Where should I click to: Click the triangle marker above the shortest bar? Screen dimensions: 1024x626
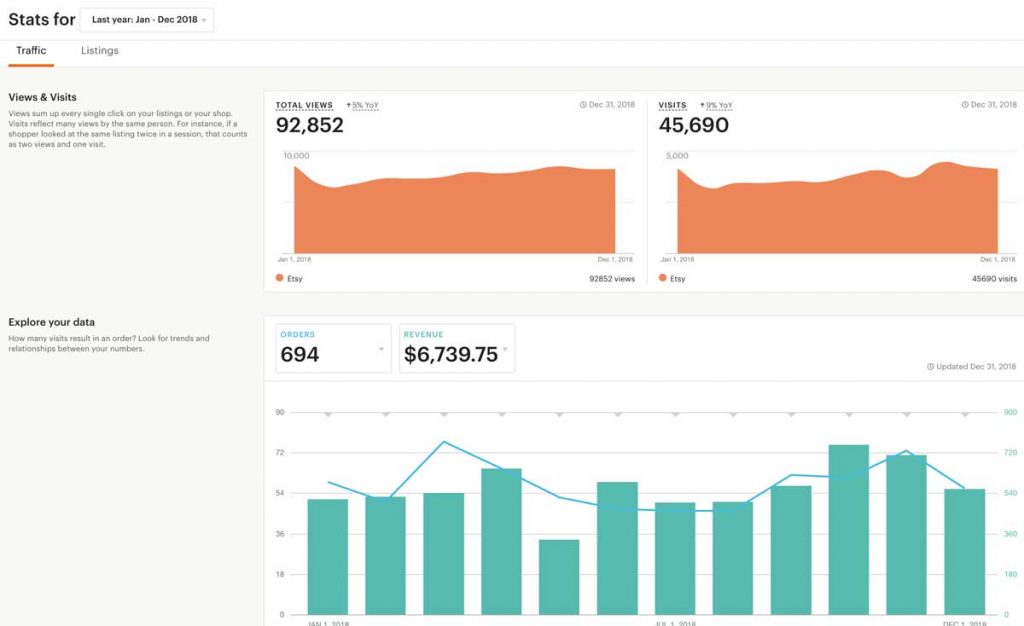pyautogui.click(x=560, y=415)
